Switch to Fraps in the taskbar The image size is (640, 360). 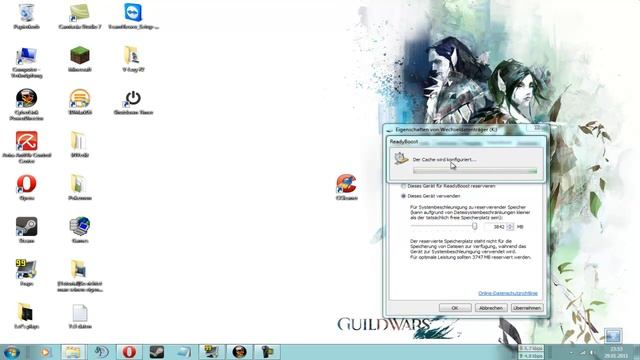tap(211, 352)
